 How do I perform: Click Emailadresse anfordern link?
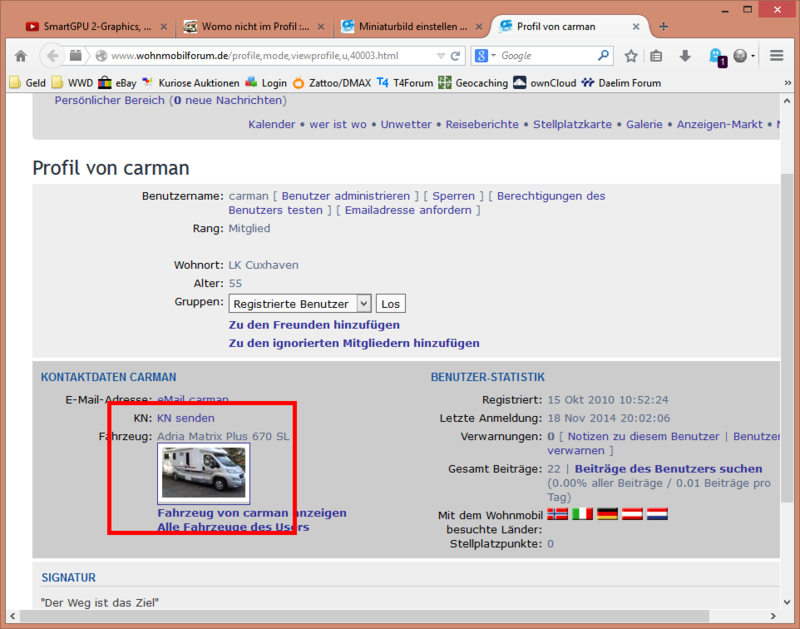click(x=408, y=210)
